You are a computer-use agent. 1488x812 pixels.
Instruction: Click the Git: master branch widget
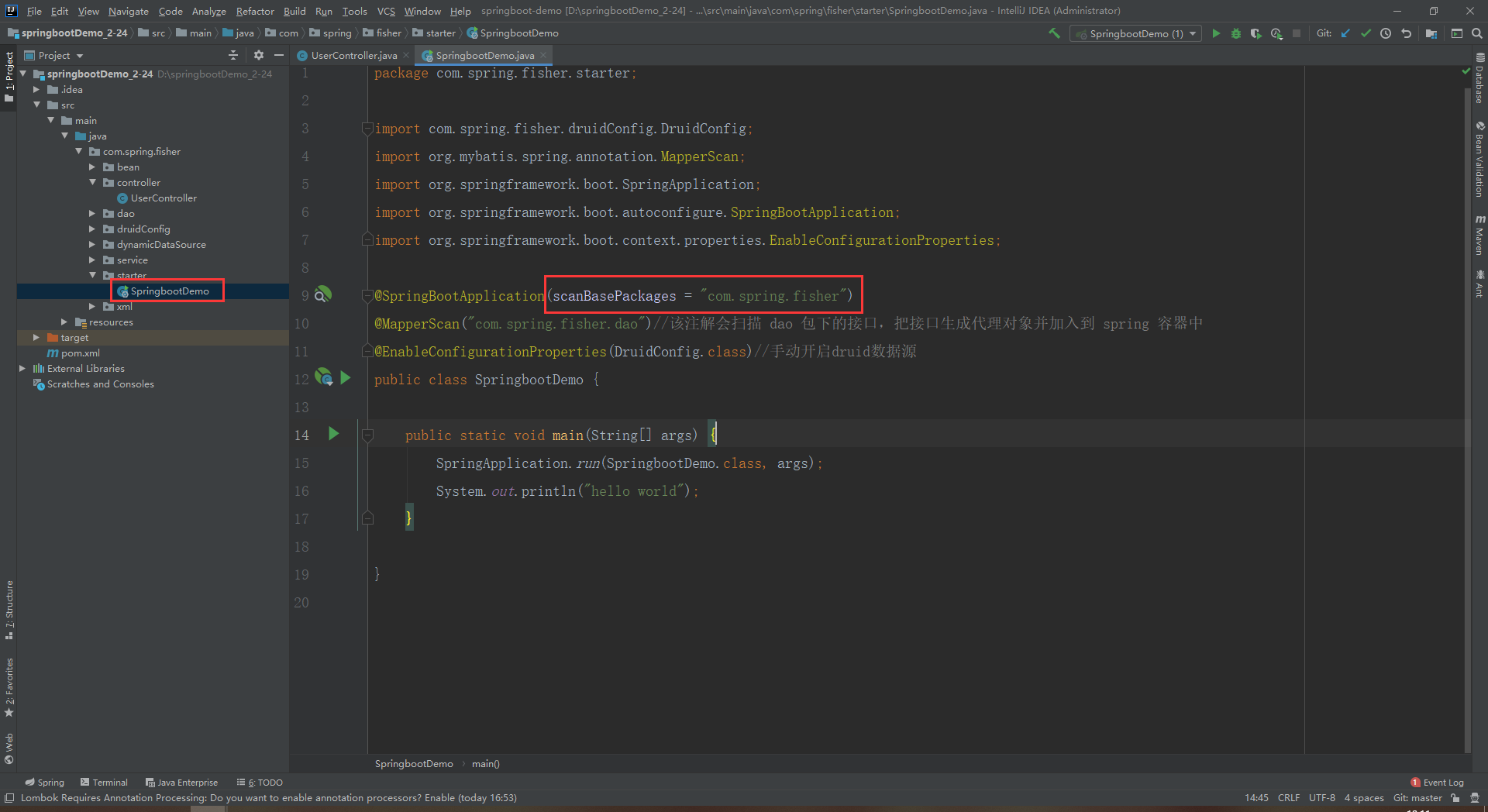tap(1417, 798)
